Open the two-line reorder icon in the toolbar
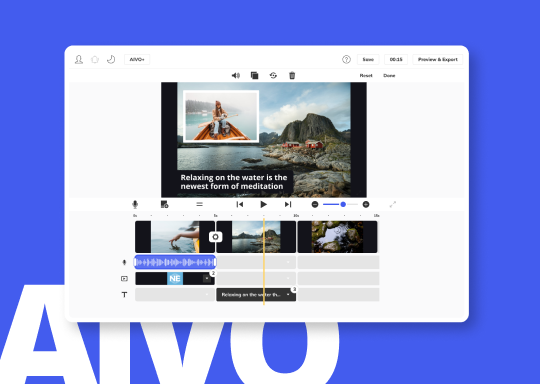Image resolution: width=540 pixels, height=384 pixels. [x=199, y=205]
